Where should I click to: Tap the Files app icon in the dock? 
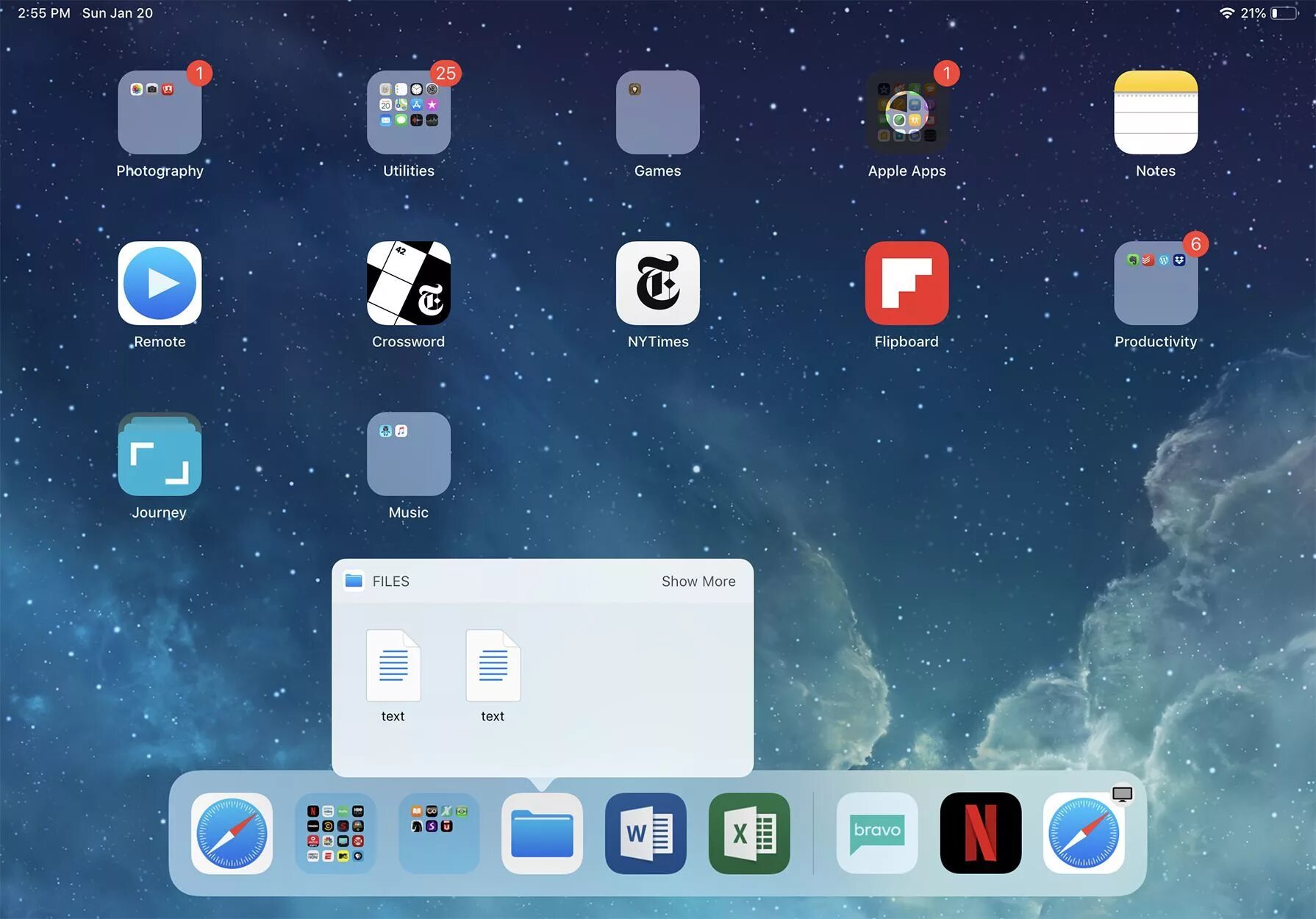click(x=542, y=833)
